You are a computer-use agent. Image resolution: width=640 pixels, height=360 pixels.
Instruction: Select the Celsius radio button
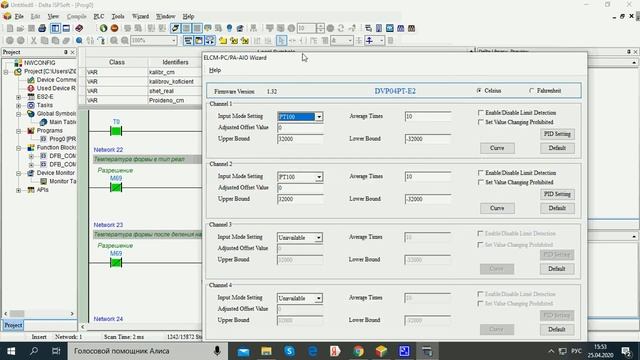click(479, 91)
